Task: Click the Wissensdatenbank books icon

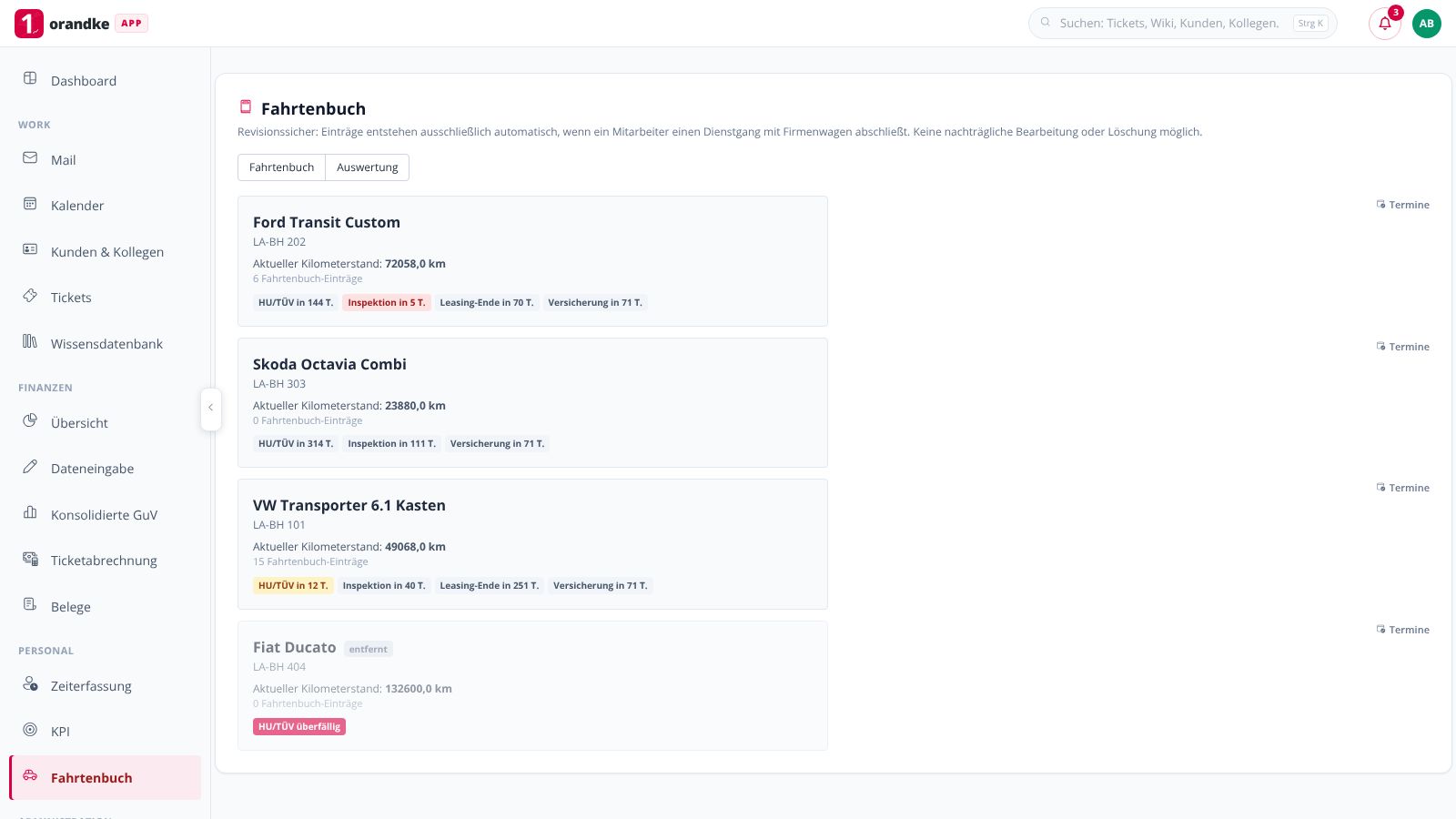Action: (30, 341)
